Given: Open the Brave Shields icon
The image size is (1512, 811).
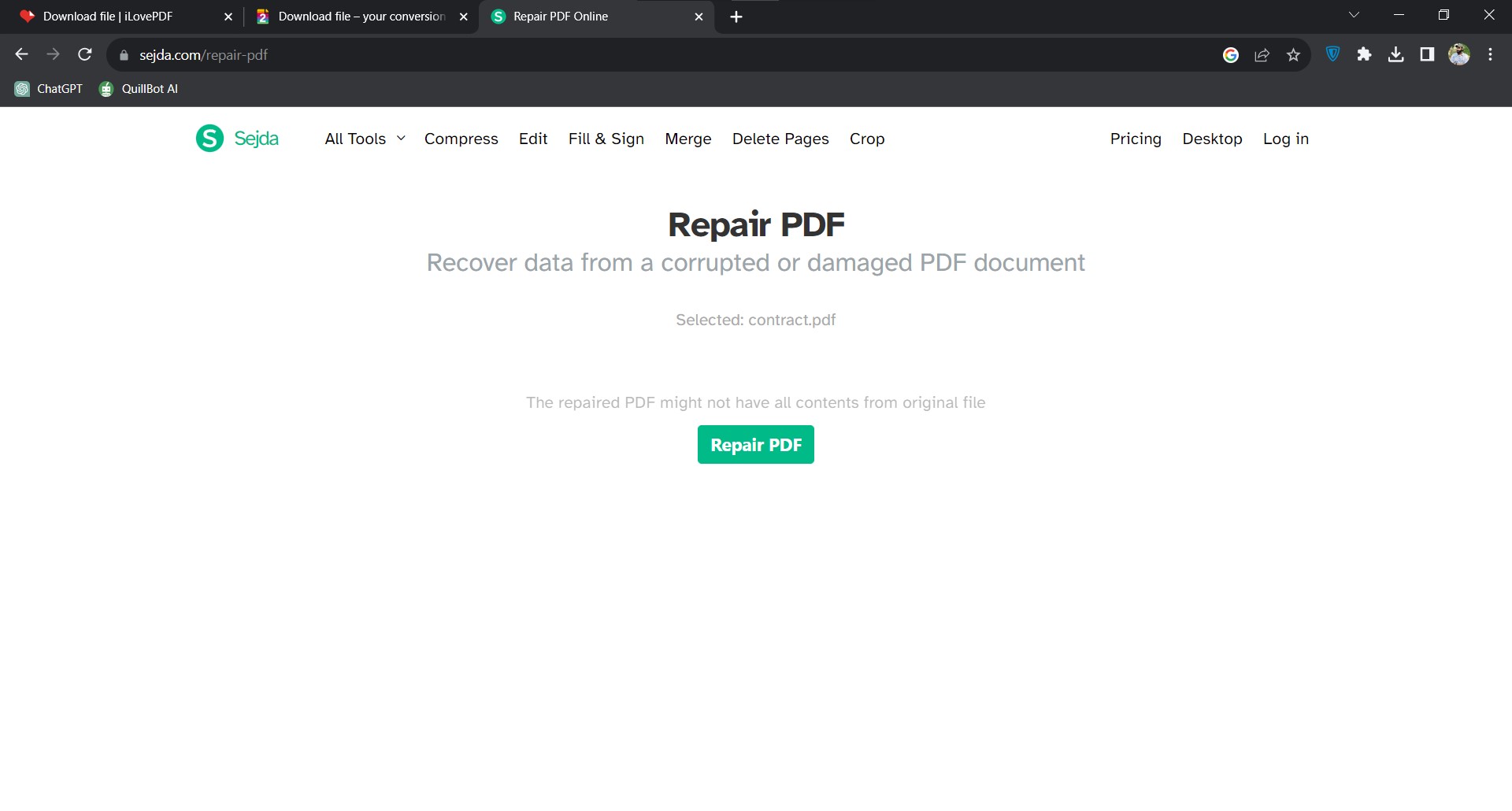Looking at the screenshot, I should click(1332, 54).
